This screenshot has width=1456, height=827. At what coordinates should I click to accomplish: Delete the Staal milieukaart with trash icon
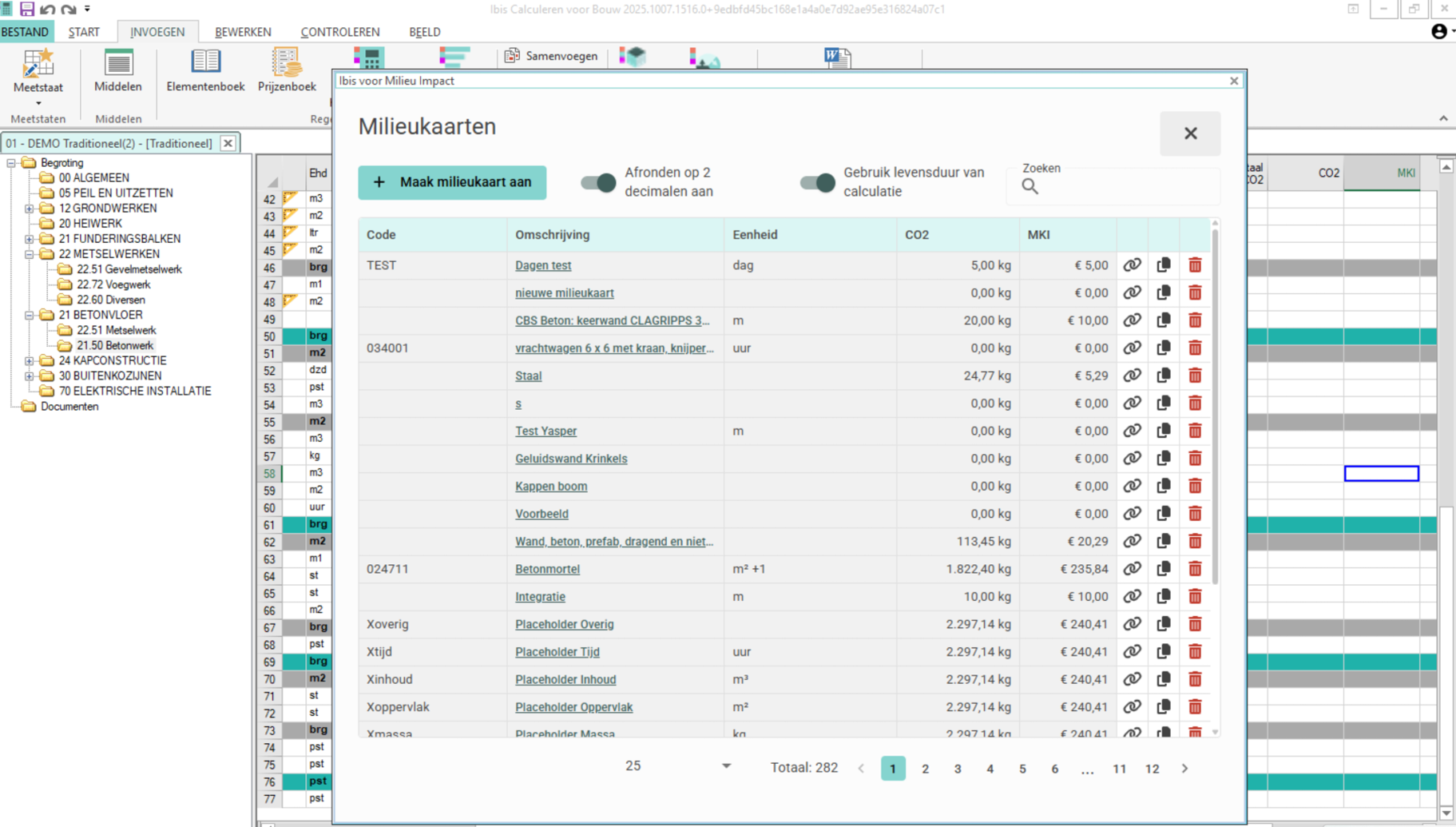coord(1195,376)
